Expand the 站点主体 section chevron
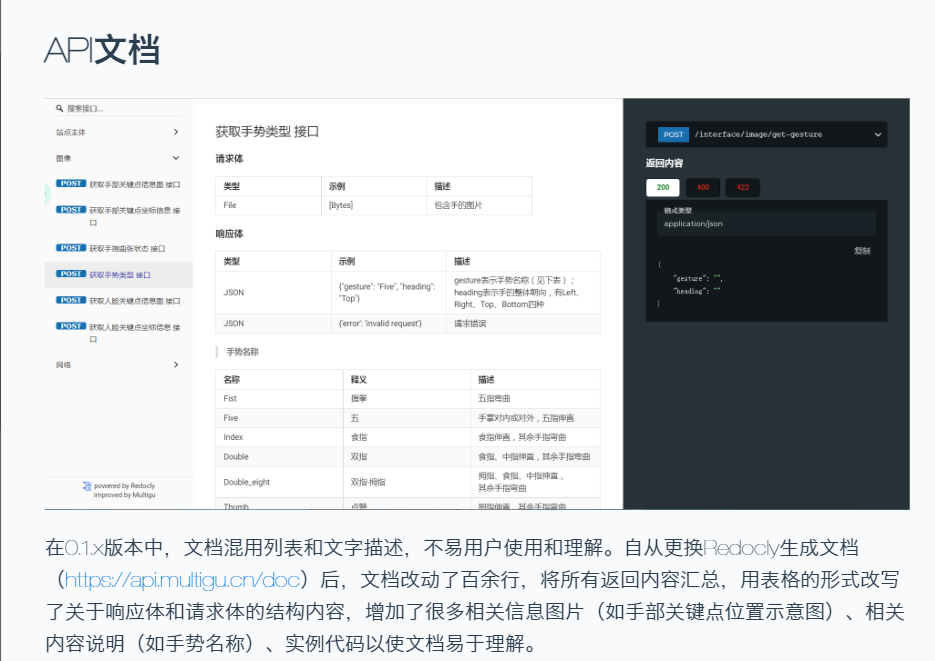The width and height of the screenshot is (935, 661). 176,132
